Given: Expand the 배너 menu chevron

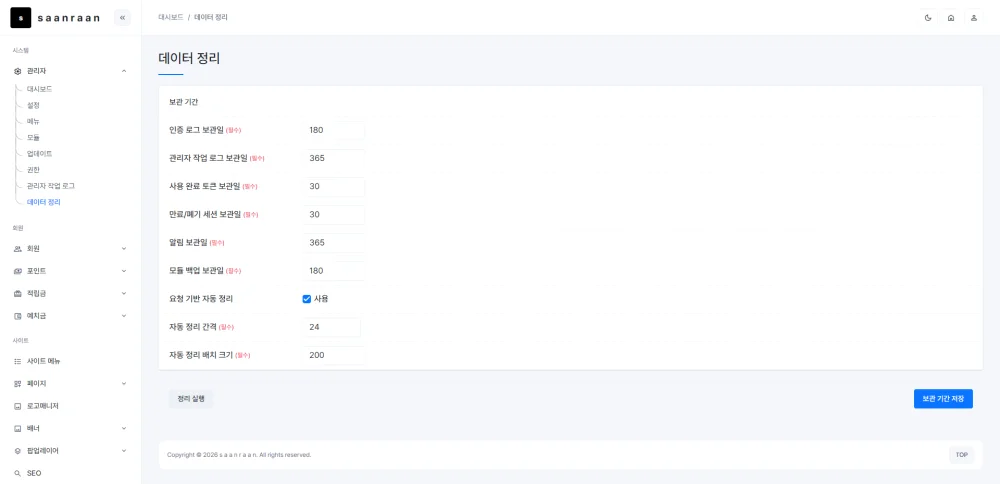Looking at the screenshot, I should tap(124, 429).
